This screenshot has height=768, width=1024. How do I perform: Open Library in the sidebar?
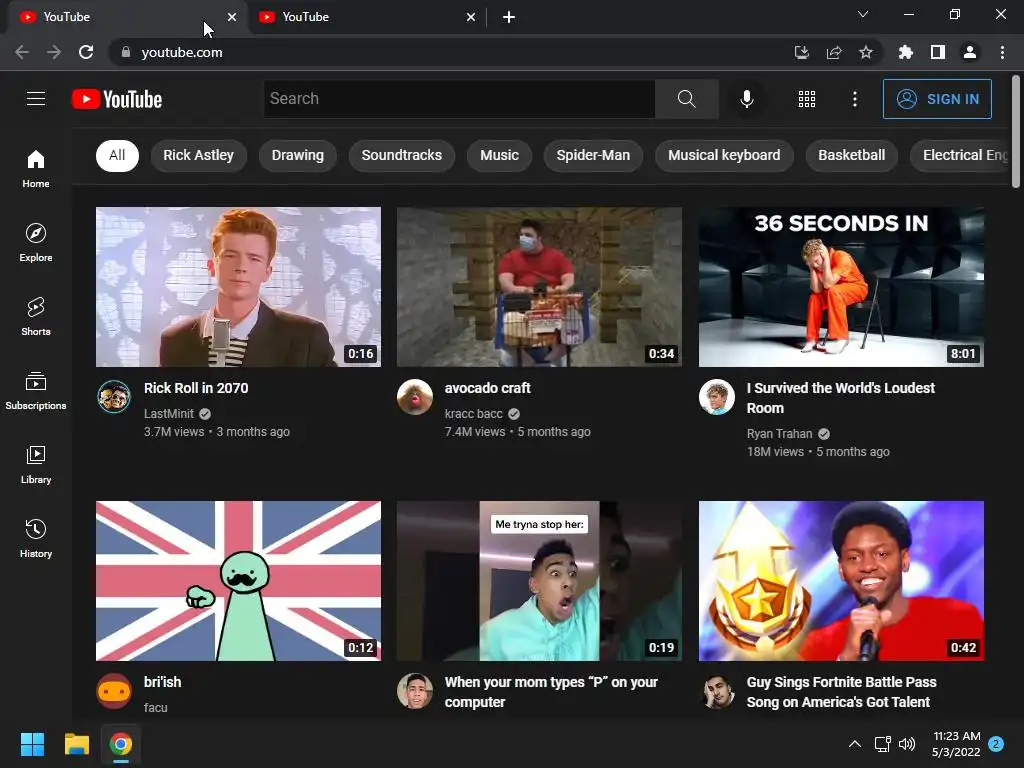pyautogui.click(x=36, y=464)
